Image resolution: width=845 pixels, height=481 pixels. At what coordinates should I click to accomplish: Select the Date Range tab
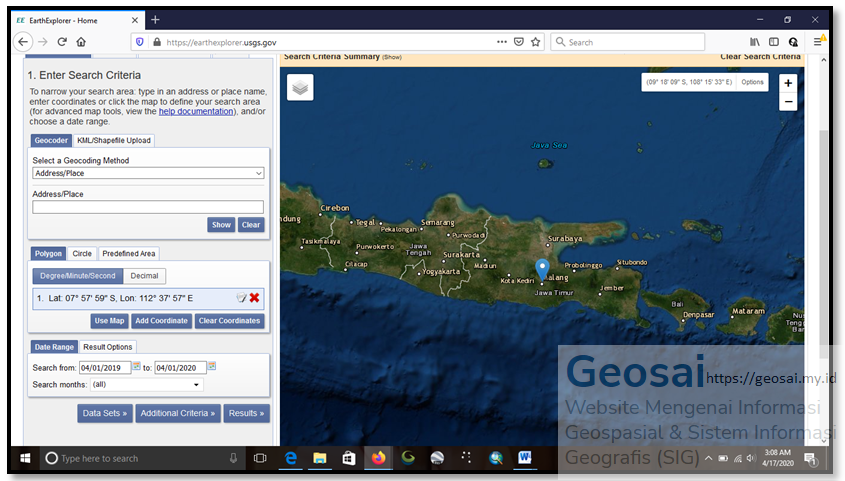point(54,347)
